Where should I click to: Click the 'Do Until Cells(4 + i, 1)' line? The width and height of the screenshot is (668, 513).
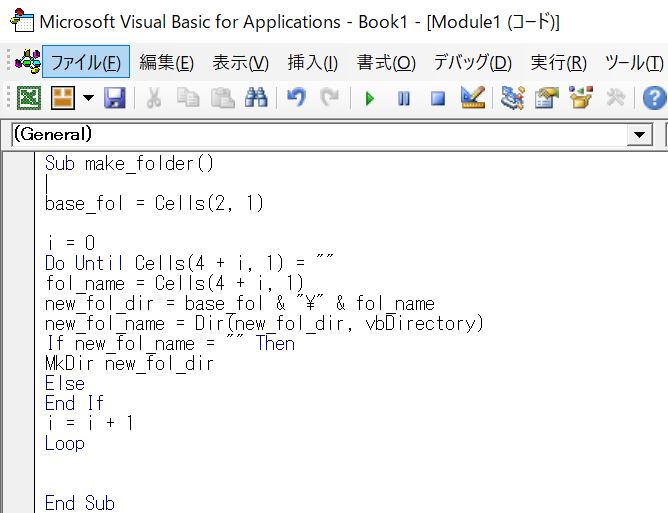189,263
